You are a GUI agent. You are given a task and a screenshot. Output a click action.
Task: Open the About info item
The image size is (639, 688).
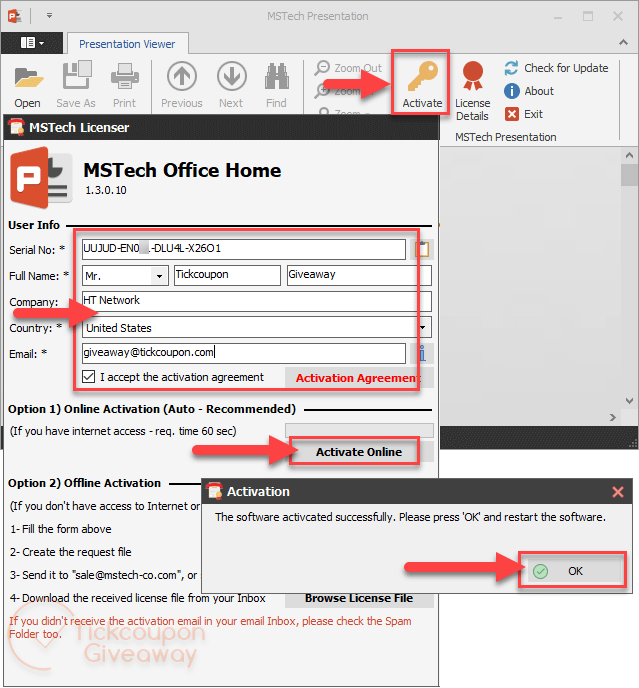click(x=529, y=91)
